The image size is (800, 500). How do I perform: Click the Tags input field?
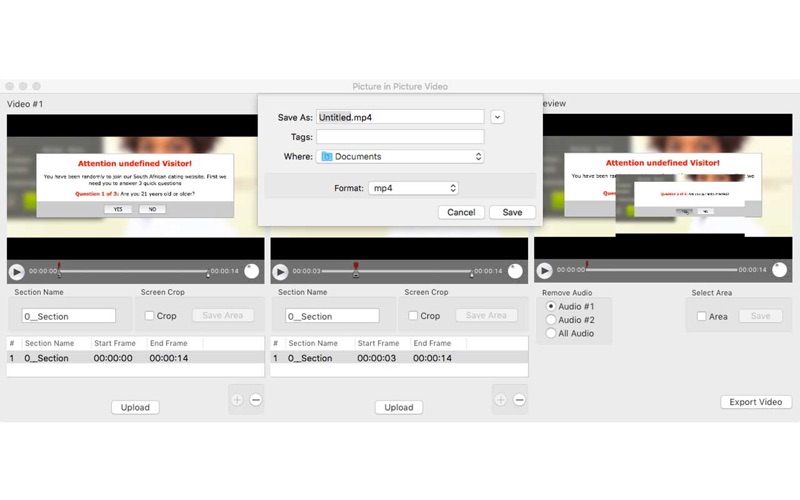[x=400, y=137]
